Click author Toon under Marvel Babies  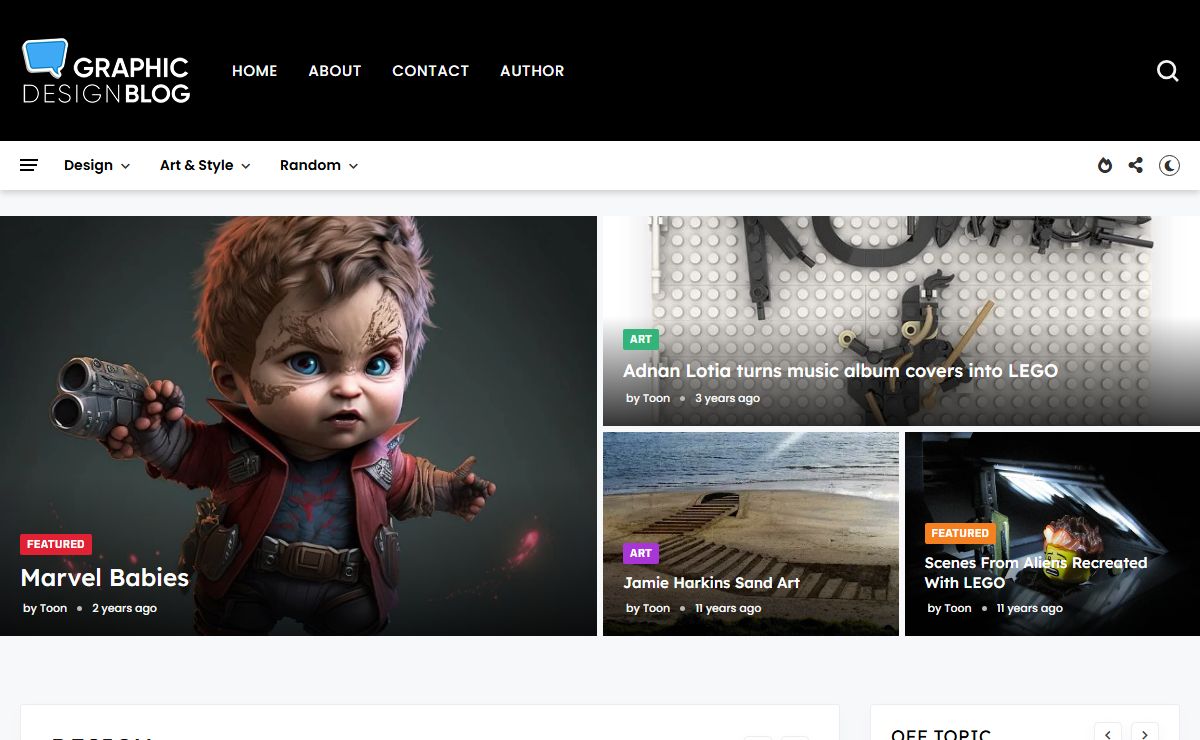coord(54,608)
